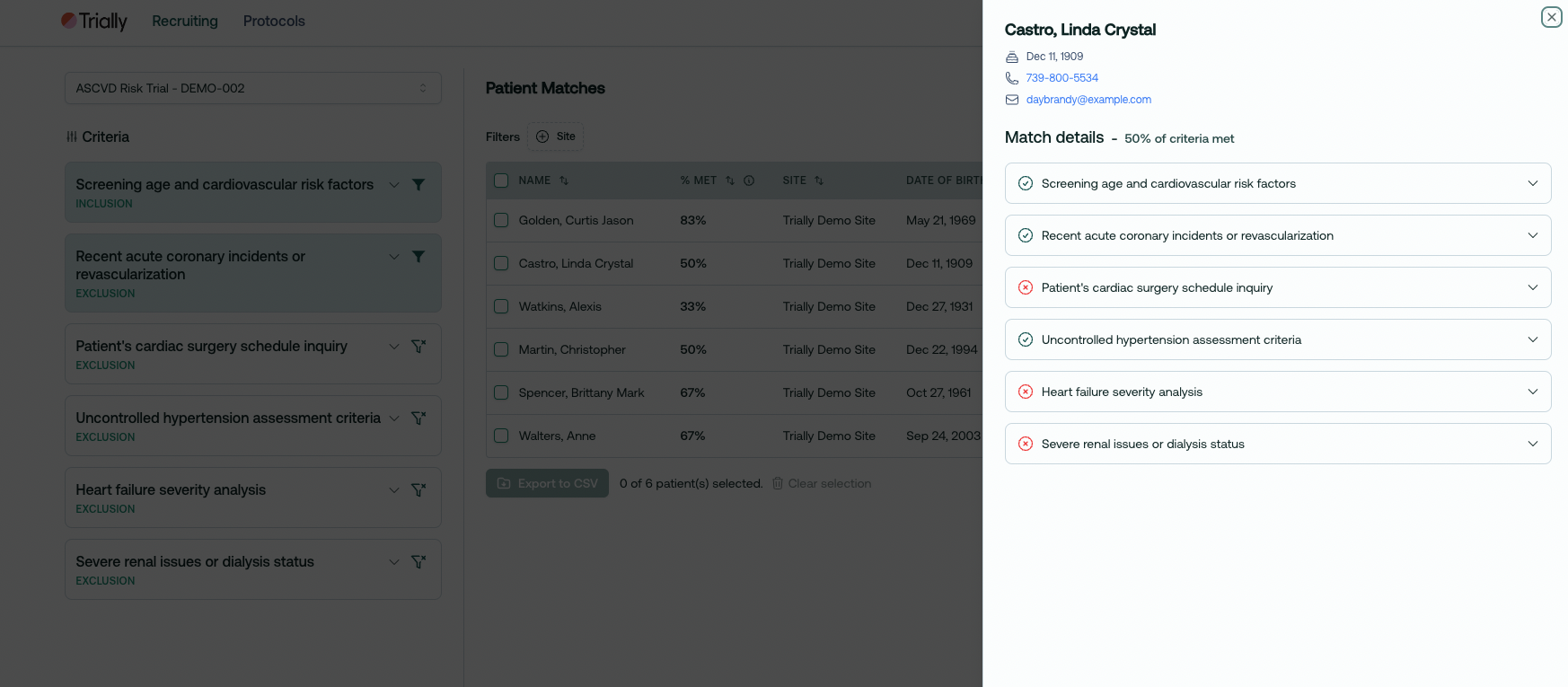Click filter icon on Heart failure severity analysis
This screenshot has height=687, width=1568.
(418, 490)
